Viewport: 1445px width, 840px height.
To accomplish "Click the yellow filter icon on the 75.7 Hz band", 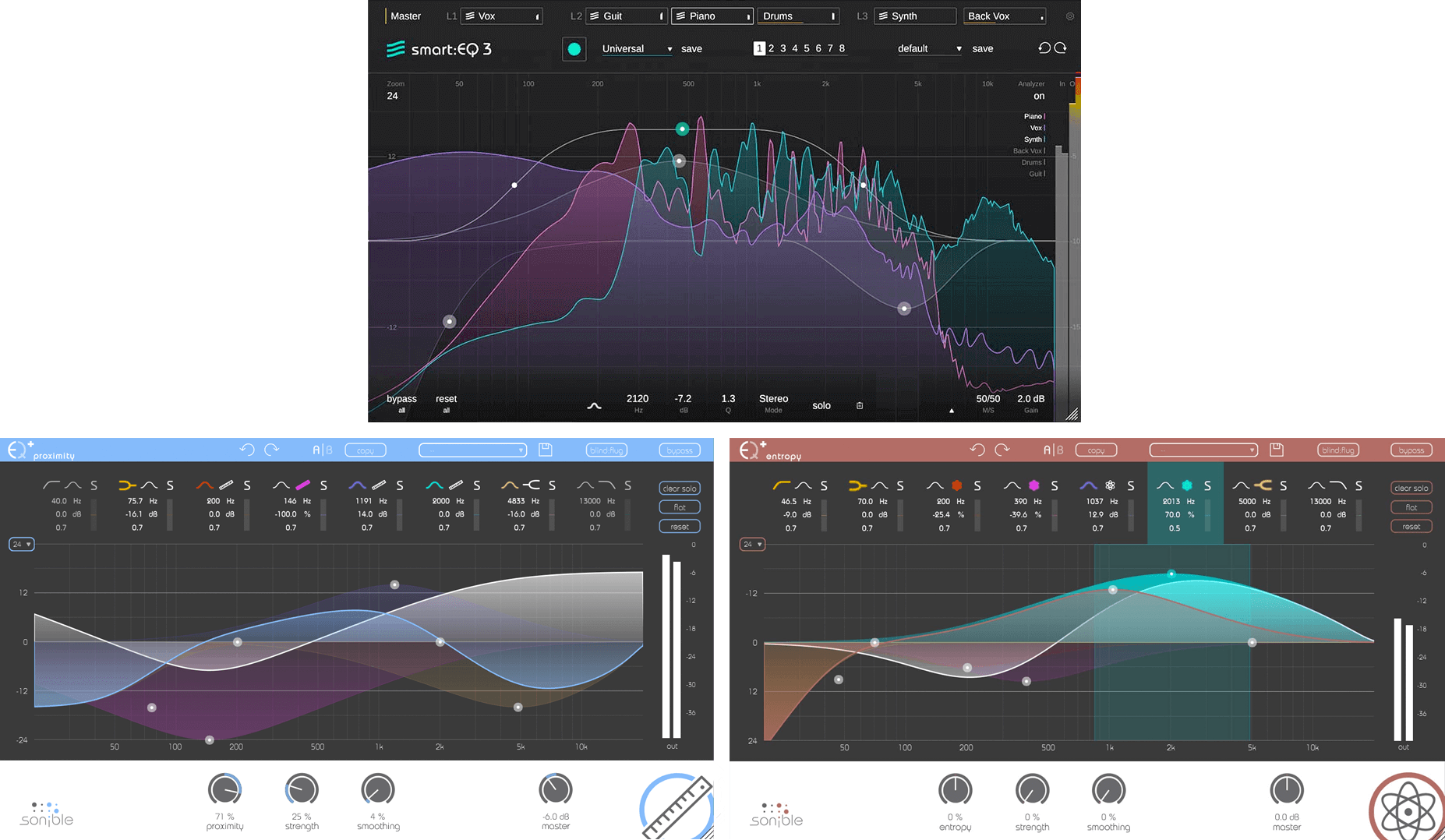I will pos(126,485).
